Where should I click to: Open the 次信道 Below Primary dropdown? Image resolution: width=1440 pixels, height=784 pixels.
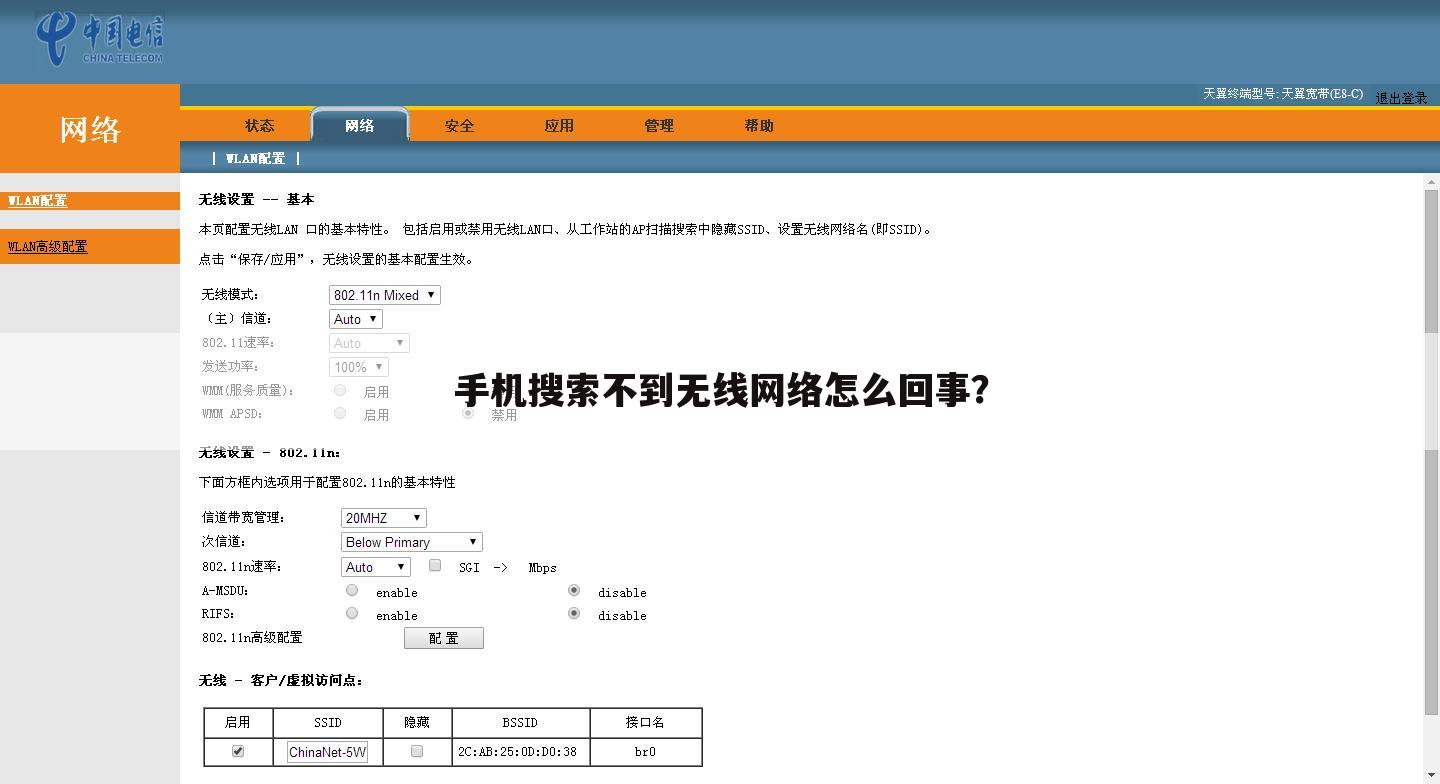(x=411, y=542)
